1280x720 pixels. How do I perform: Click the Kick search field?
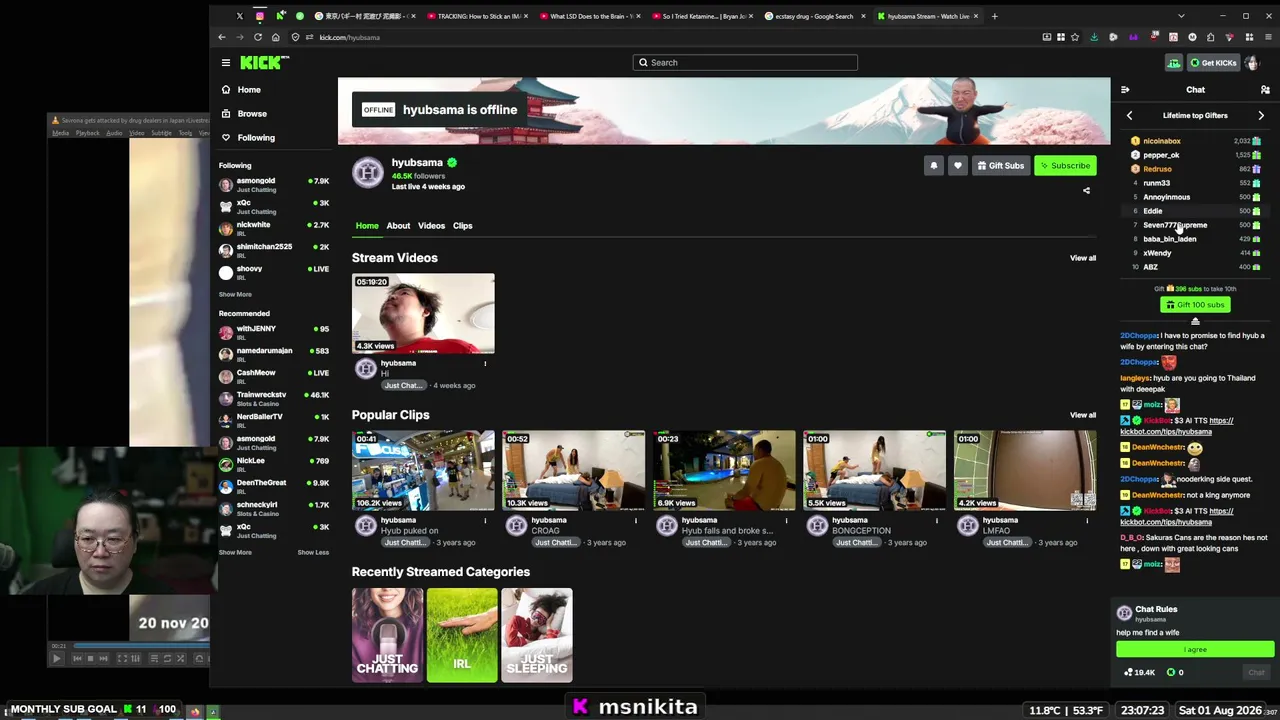pyautogui.click(x=745, y=63)
